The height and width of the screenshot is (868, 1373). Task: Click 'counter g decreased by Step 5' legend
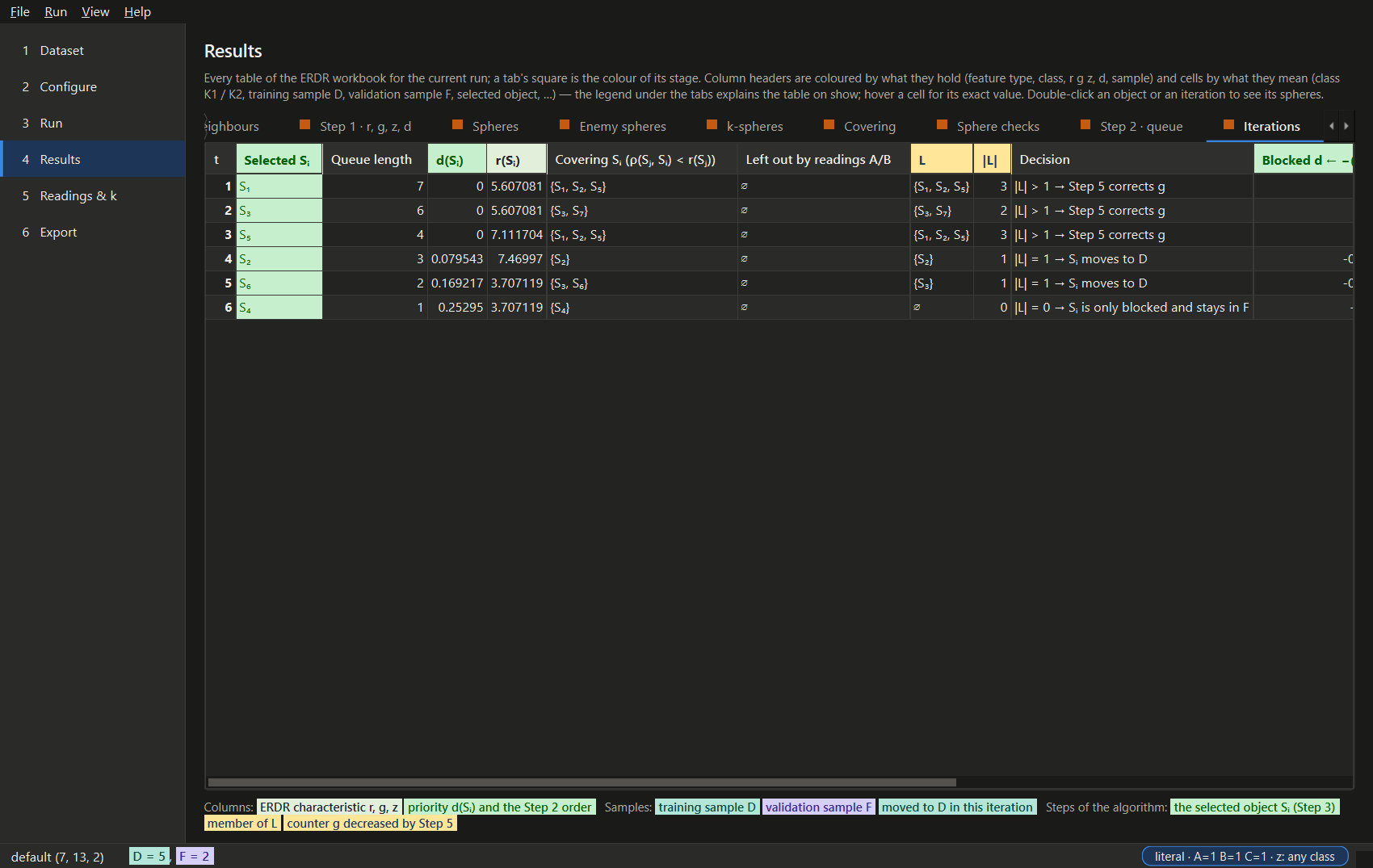tap(370, 823)
